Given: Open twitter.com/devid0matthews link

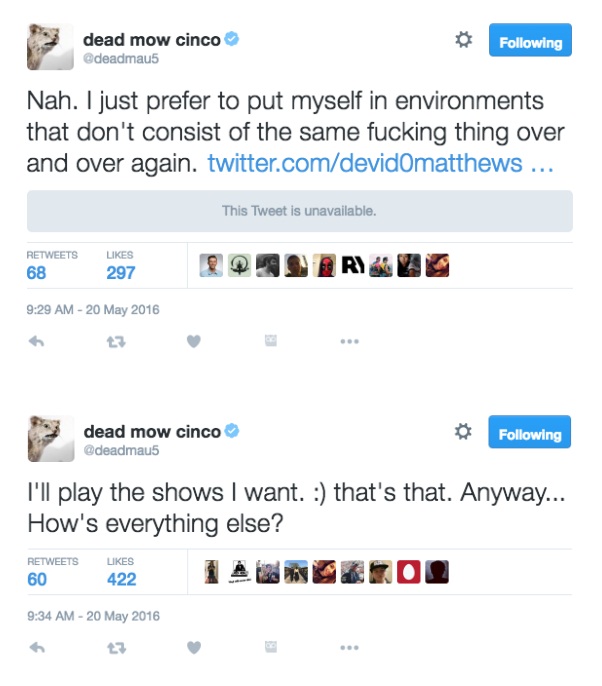Looking at the screenshot, I should [380, 163].
